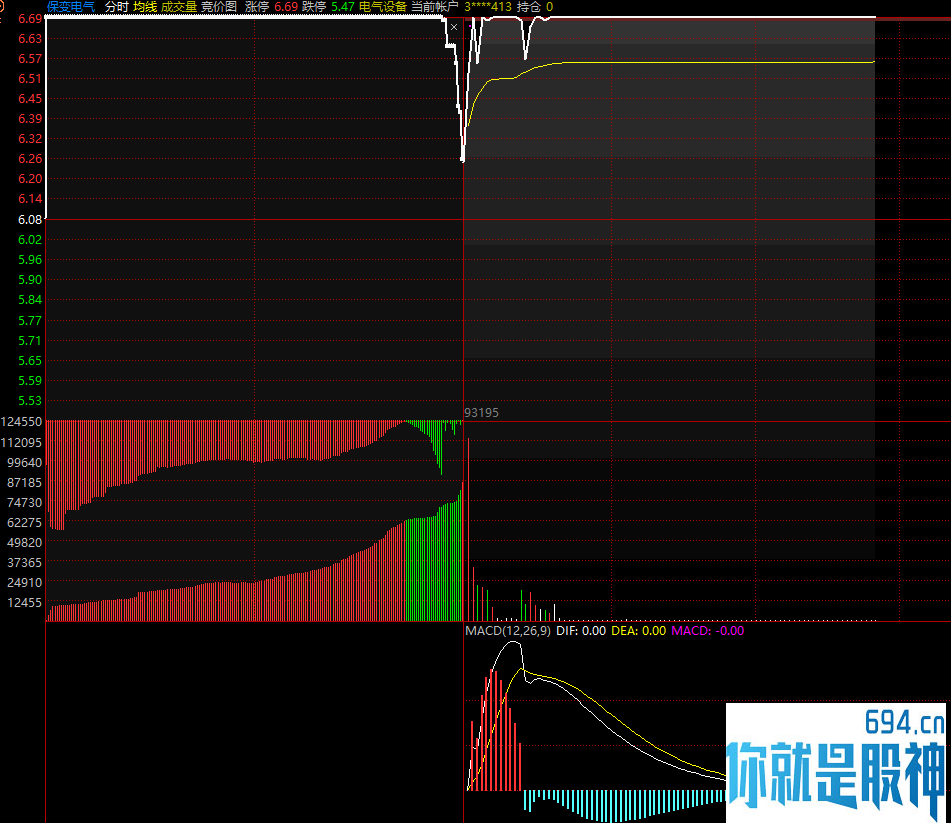
Task: Click the 5.47 limit-down price
Action: [343, 7]
